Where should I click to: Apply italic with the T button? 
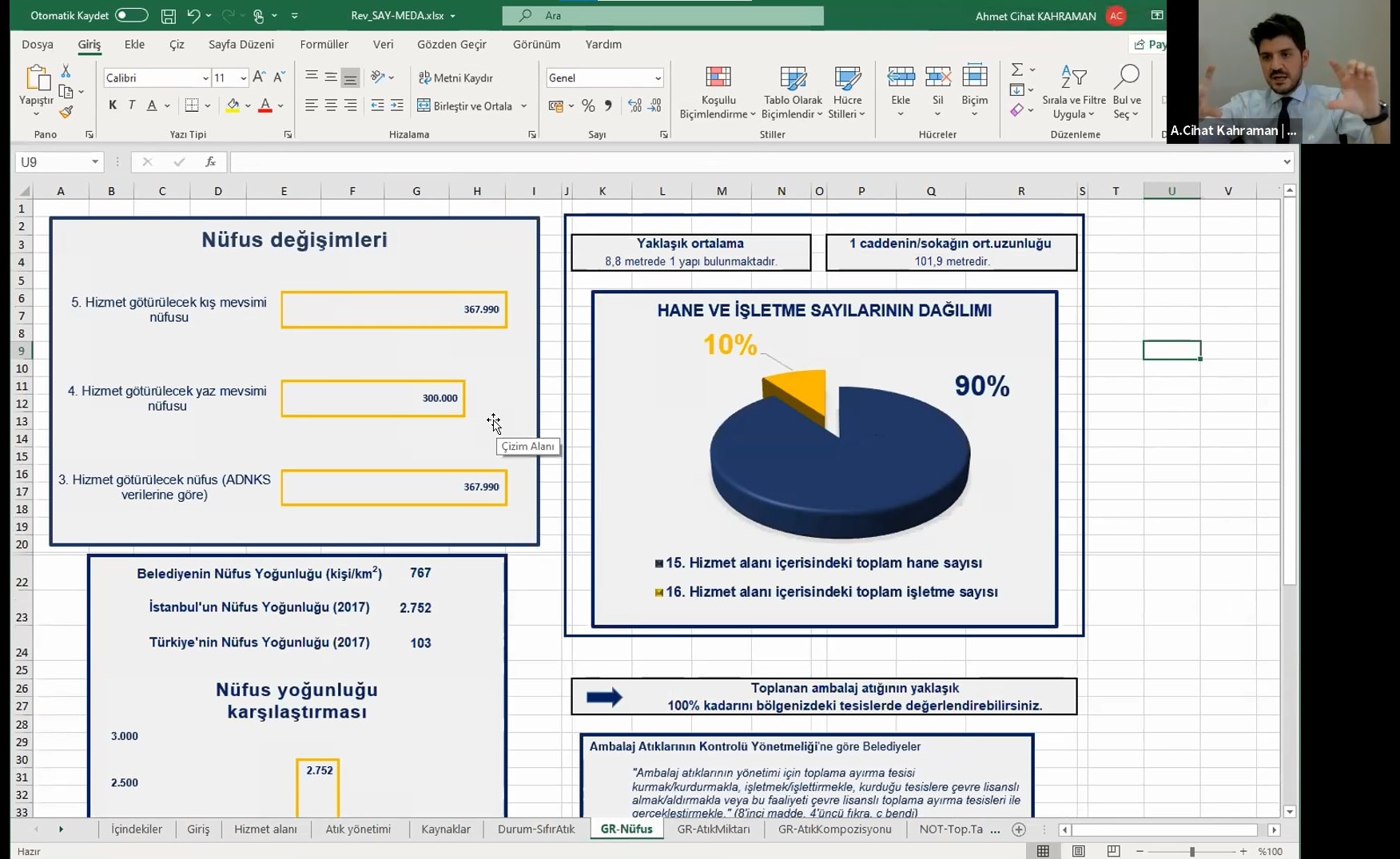point(132,105)
